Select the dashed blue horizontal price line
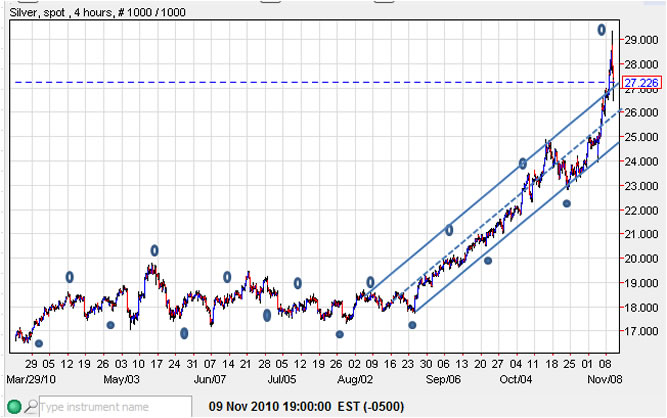Viewport: 667px width, 418px height. tap(300, 82)
